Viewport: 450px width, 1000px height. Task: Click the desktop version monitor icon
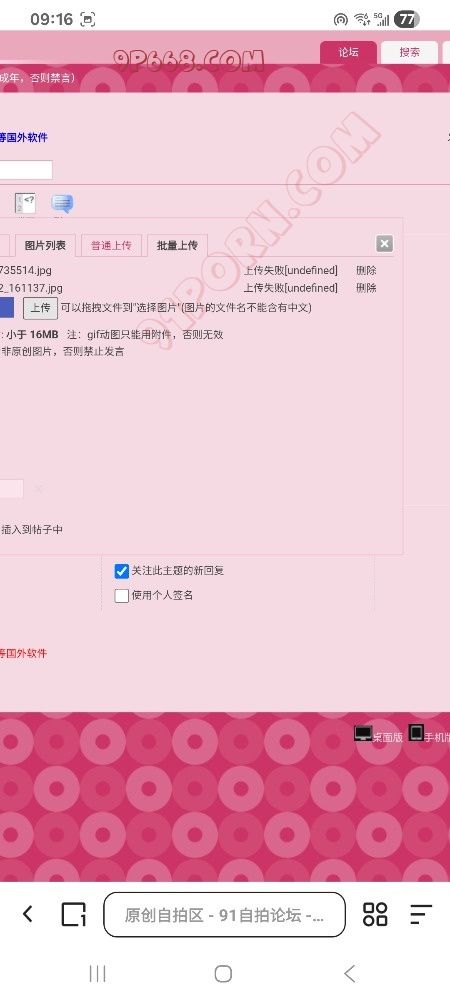point(363,733)
